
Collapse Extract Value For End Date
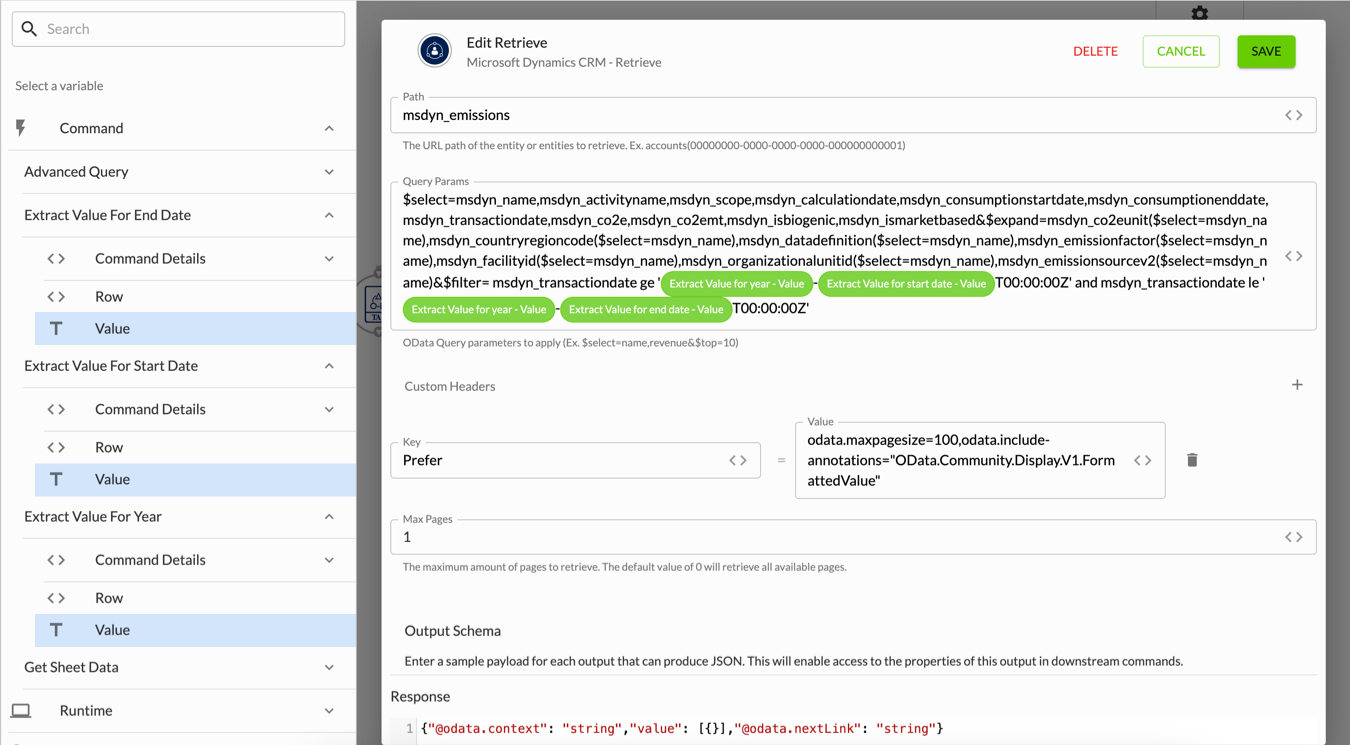click(329, 215)
